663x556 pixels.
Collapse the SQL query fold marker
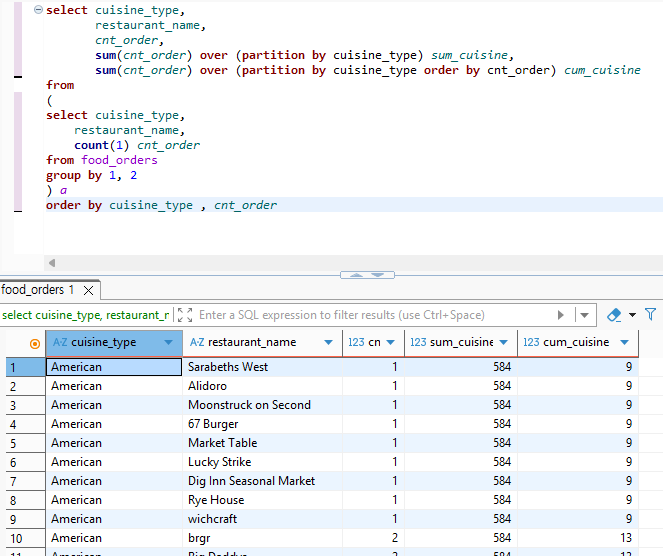[x=38, y=10]
